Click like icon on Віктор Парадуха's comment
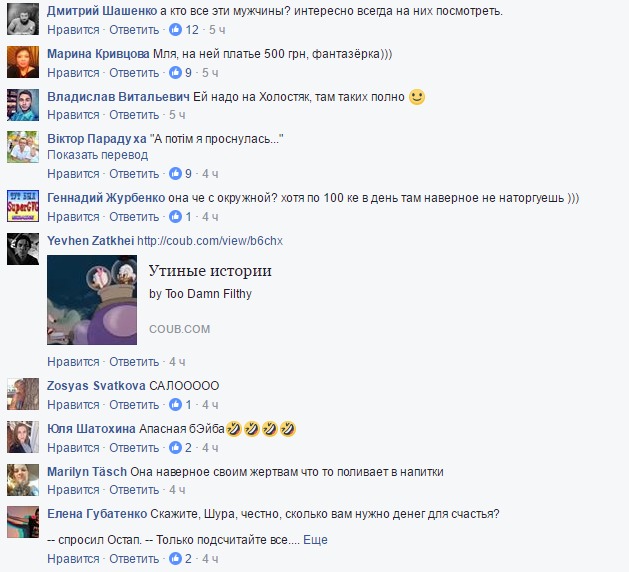 tap(175, 174)
